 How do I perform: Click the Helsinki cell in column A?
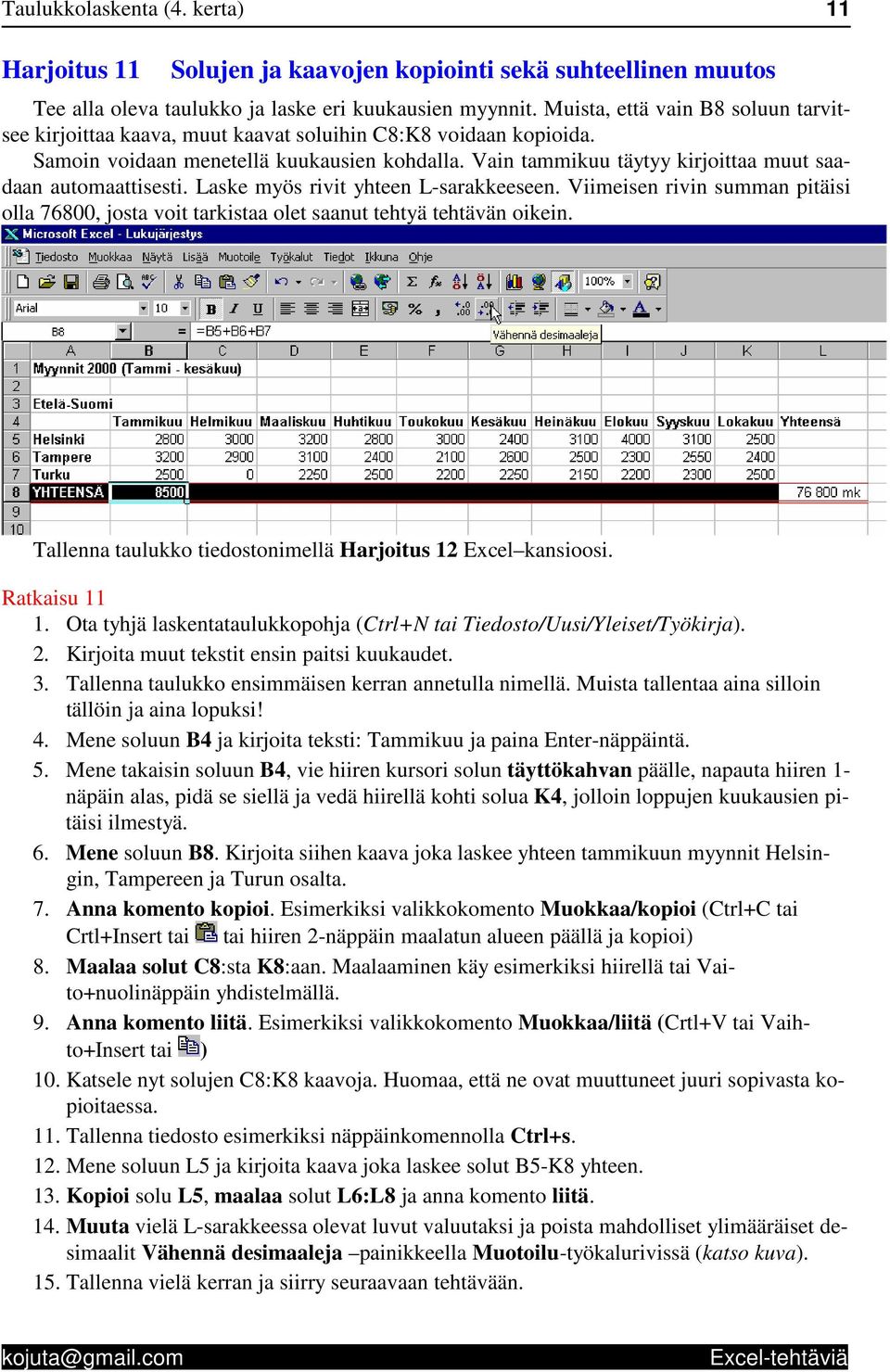click(70, 438)
